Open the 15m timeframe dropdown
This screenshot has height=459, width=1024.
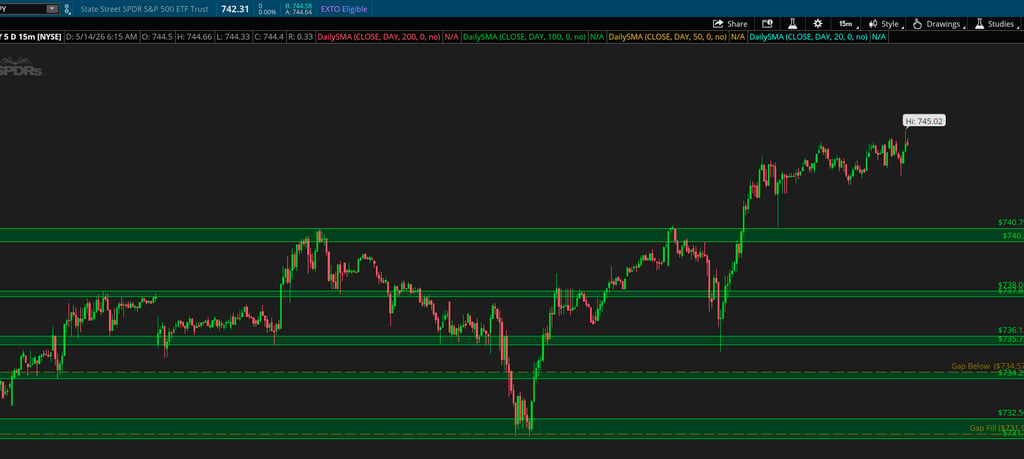[x=845, y=24]
